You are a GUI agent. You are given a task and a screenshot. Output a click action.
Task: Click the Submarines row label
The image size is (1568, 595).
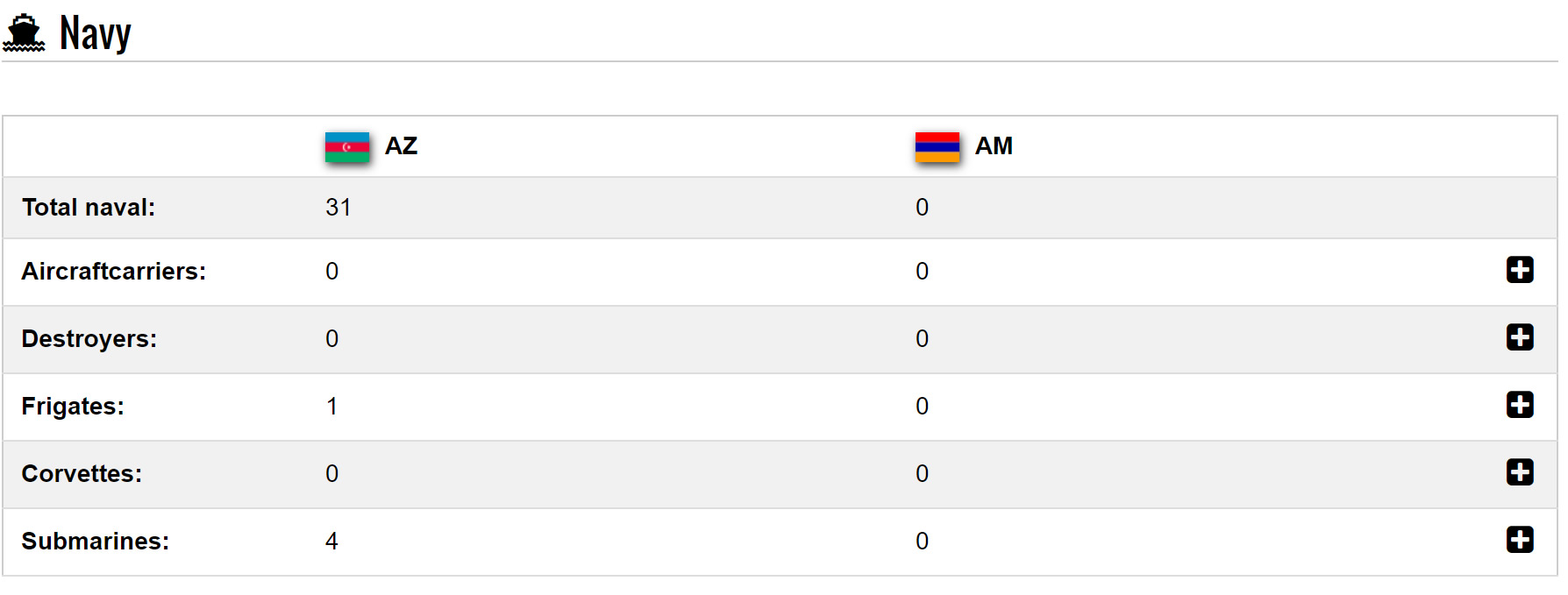[96, 542]
